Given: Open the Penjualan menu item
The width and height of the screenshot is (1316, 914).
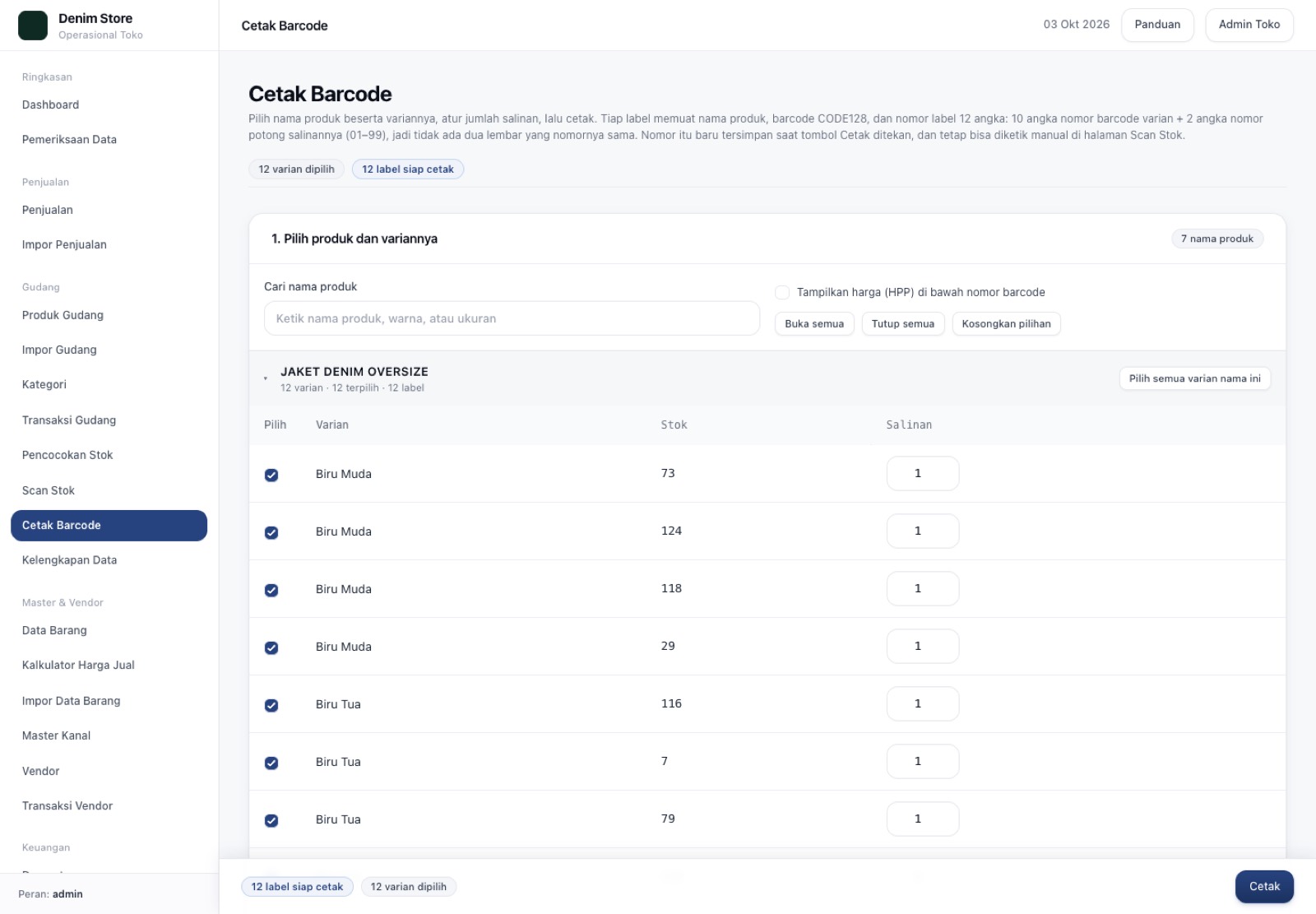Looking at the screenshot, I should tap(109, 210).
